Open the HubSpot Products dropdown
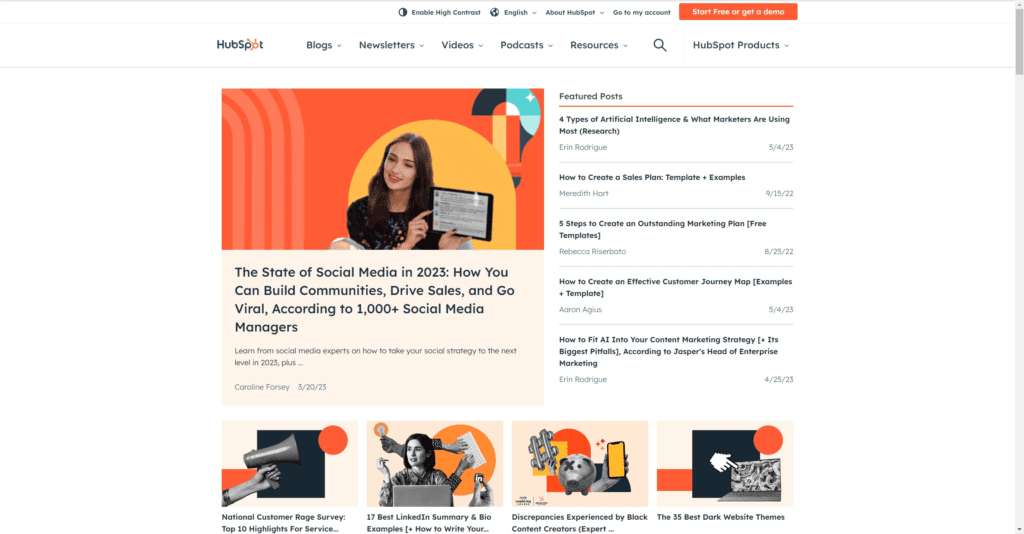Viewport: 1024px width, 534px height. pos(741,45)
